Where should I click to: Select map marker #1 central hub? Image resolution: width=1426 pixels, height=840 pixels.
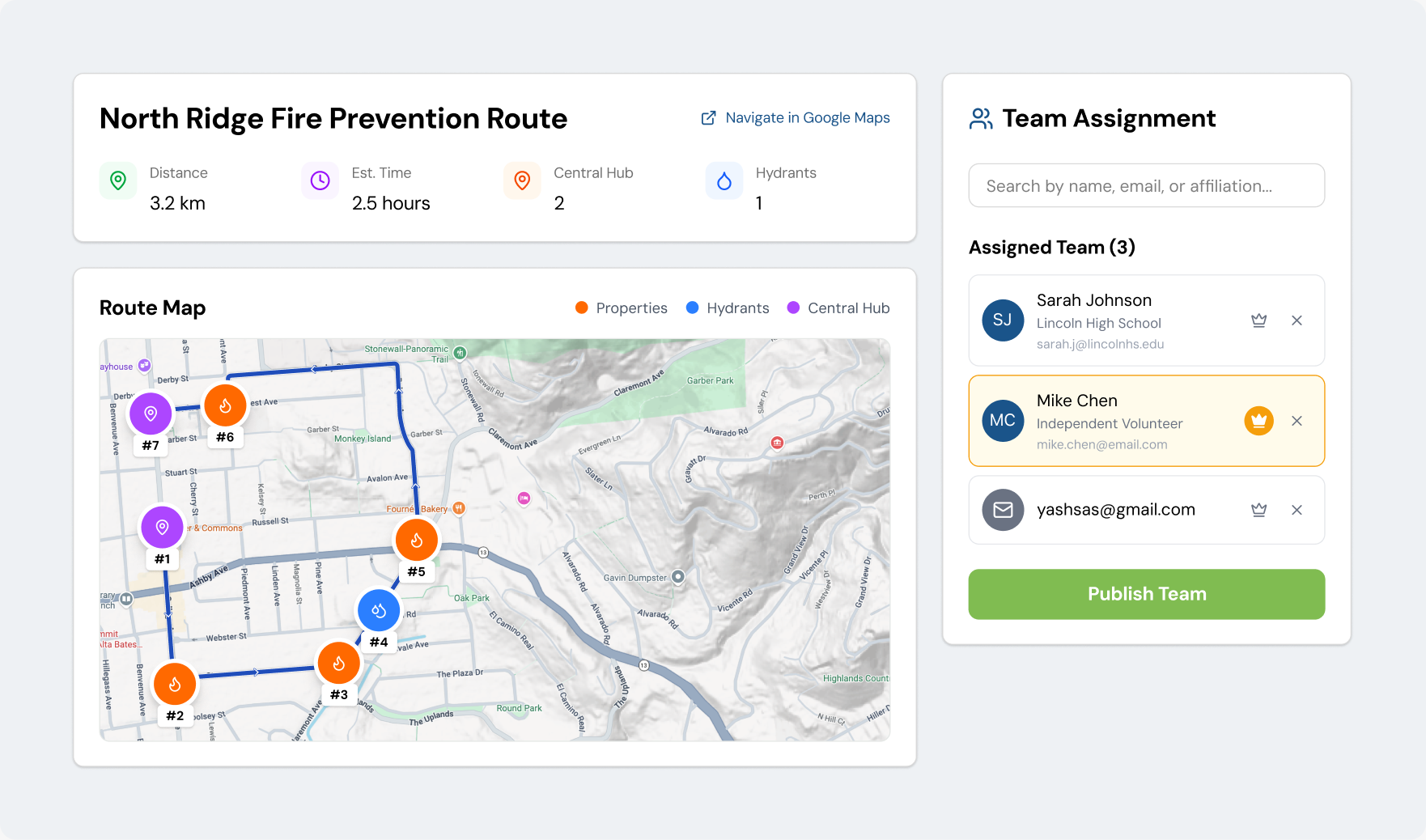(x=162, y=528)
